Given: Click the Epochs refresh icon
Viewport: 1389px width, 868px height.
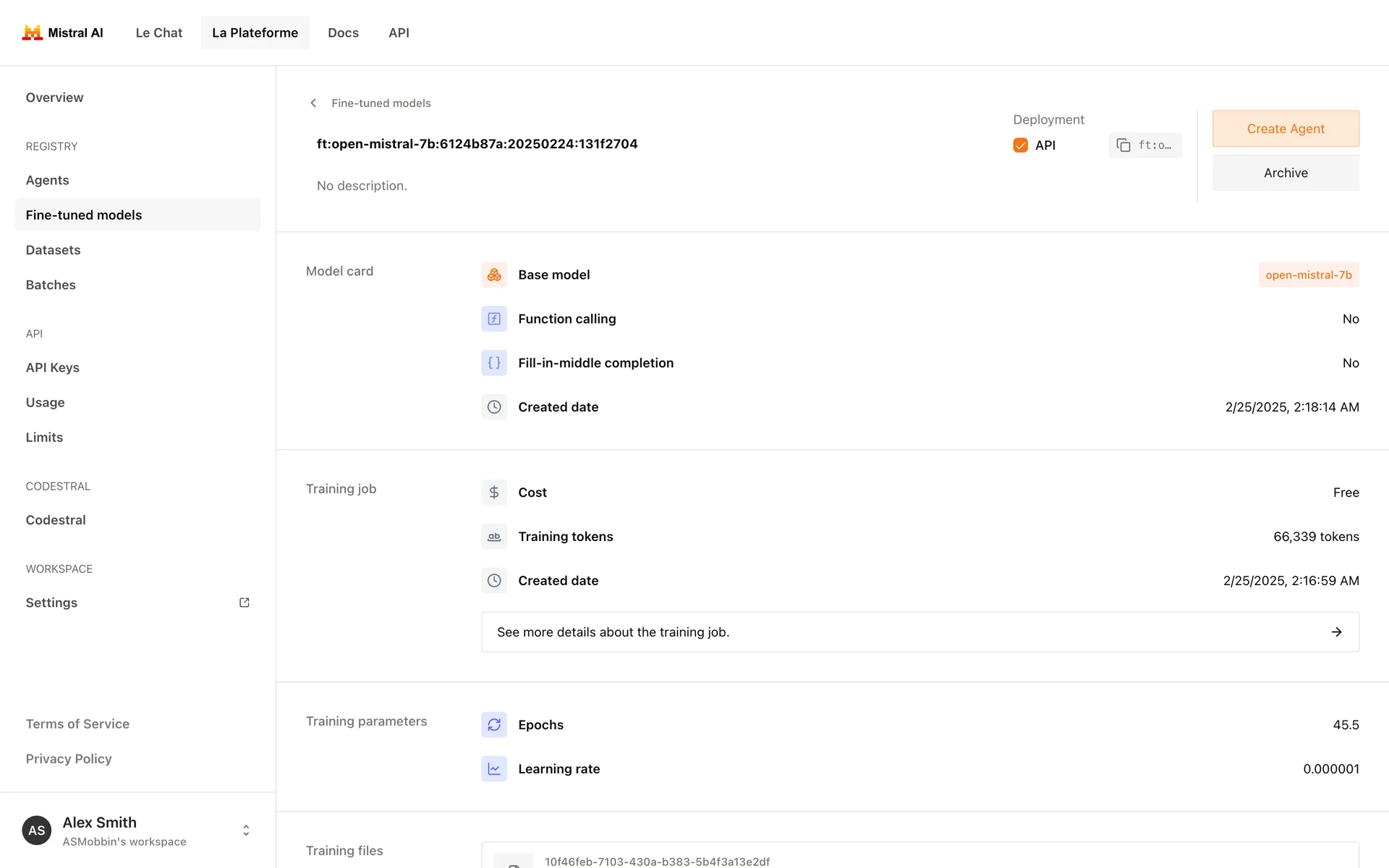Looking at the screenshot, I should point(494,725).
